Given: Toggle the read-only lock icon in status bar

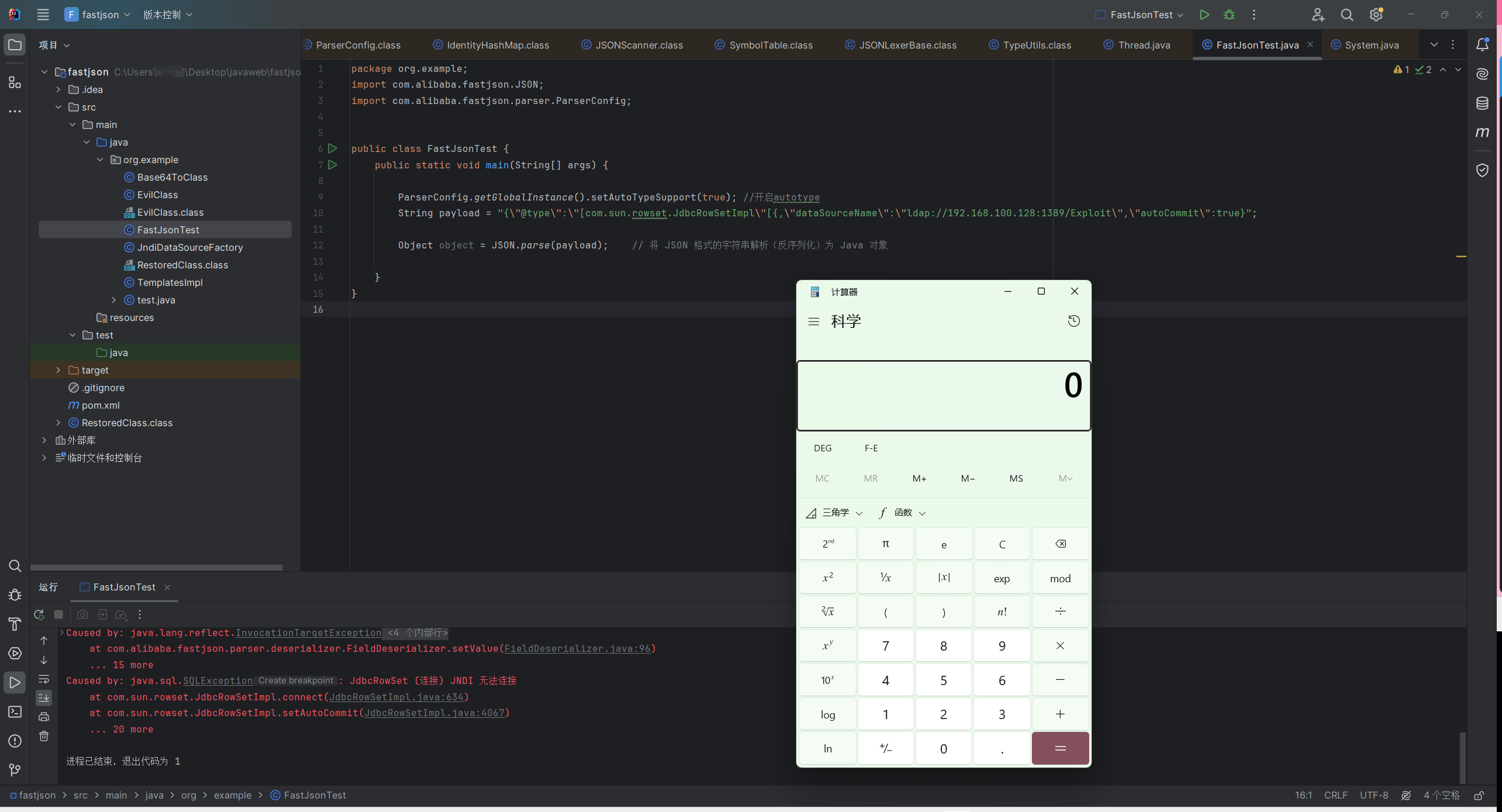Looking at the screenshot, I should coord(1479,795).
